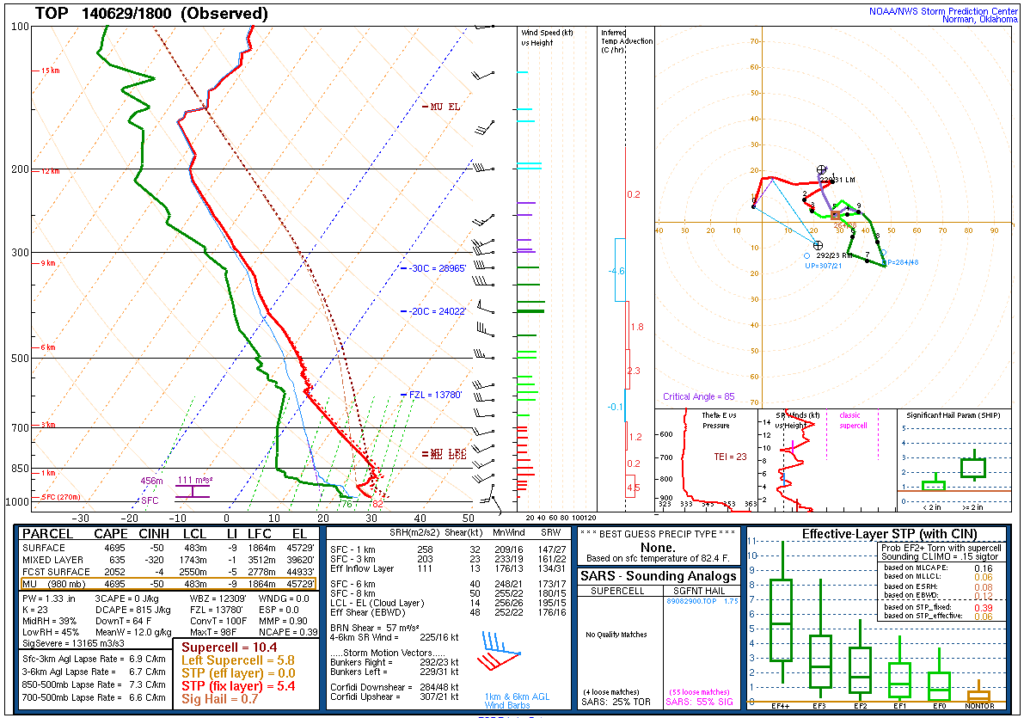
Task: Expand the SARS Supercell matches list
Action: [618, 640]
